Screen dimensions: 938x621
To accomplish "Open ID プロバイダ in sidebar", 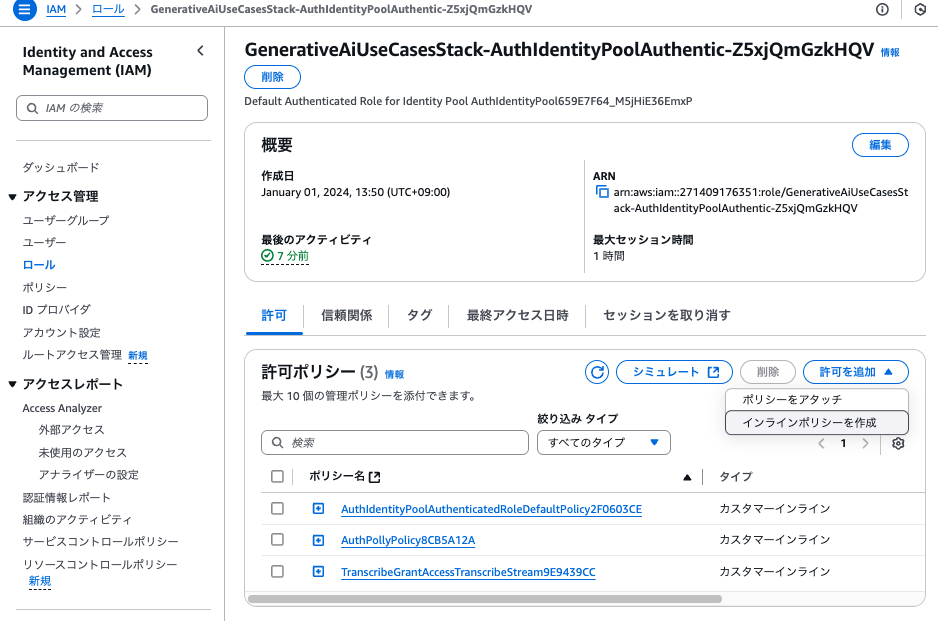I will click(x=57, y=310).
